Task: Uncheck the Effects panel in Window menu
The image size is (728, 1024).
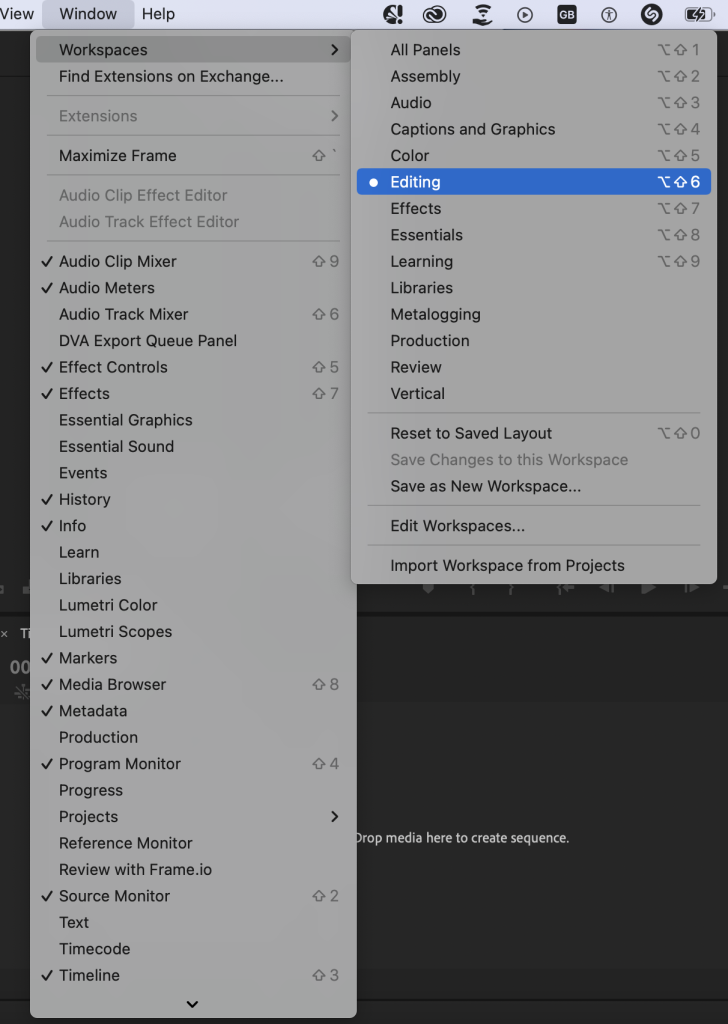Action: pyautogui.click(x=193, y=393)
